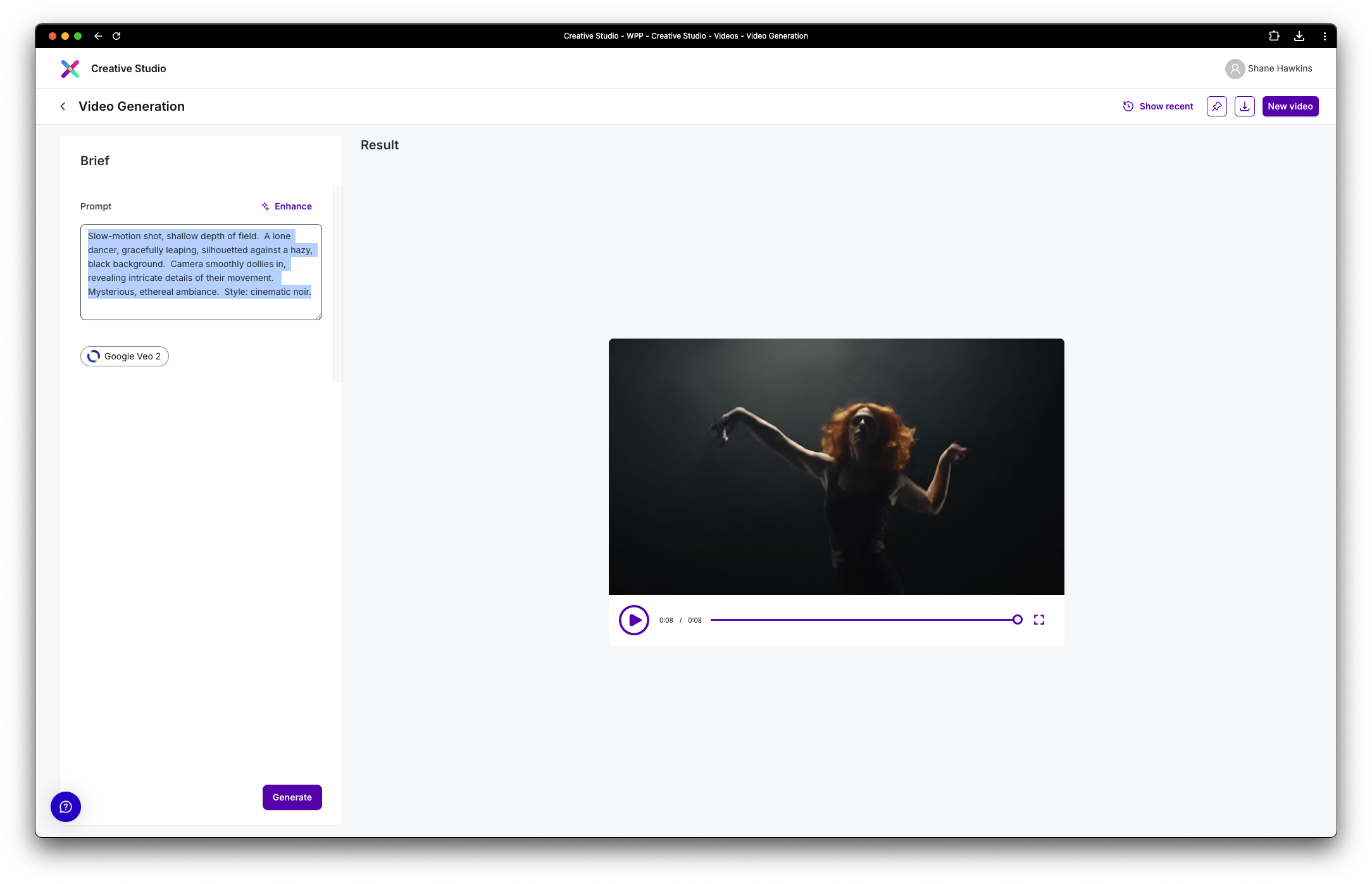Image resolution: width=1372 pixels, height=884 pixels.
Task: Return via the chevron beside Video Generation
Action: tap(63, 106)
